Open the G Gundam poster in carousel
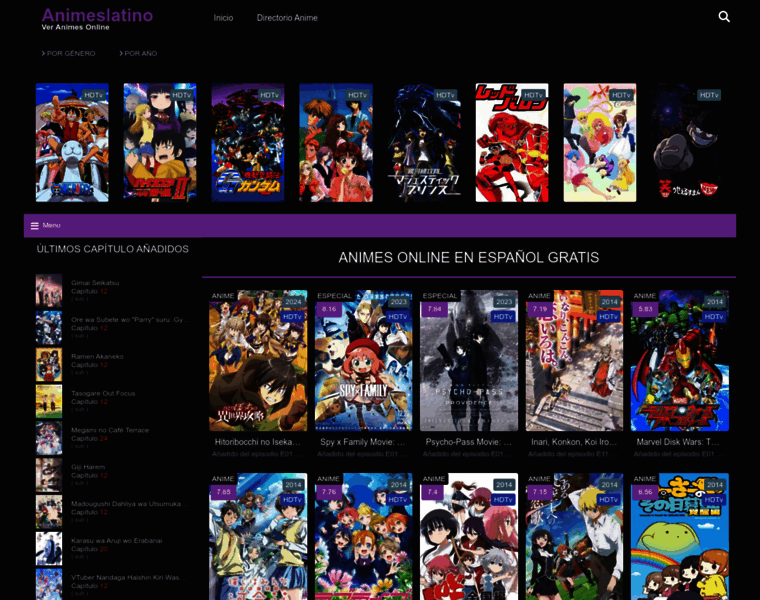The image size is (760, 600). 248,142
